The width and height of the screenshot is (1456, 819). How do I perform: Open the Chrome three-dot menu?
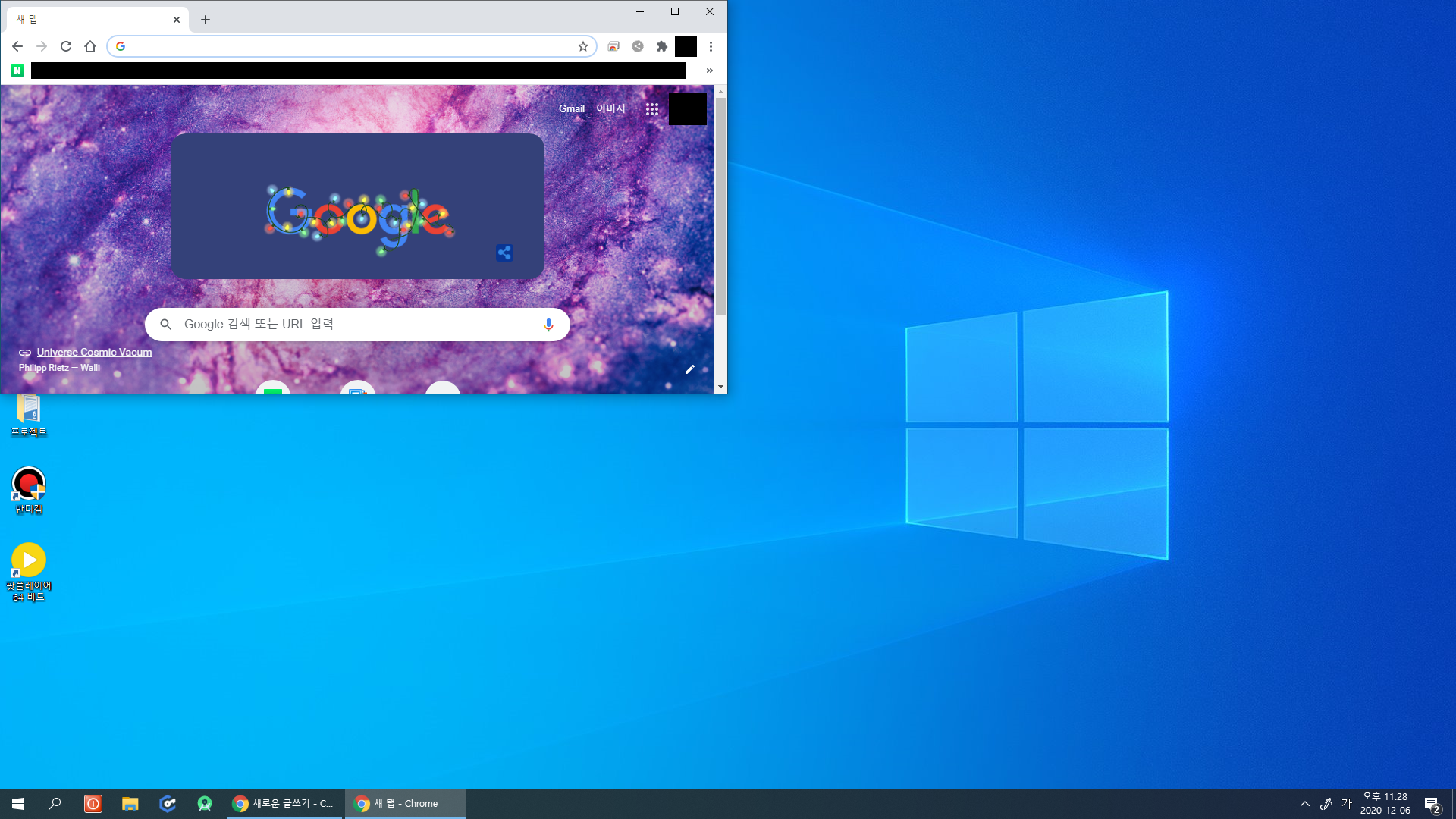711,46
